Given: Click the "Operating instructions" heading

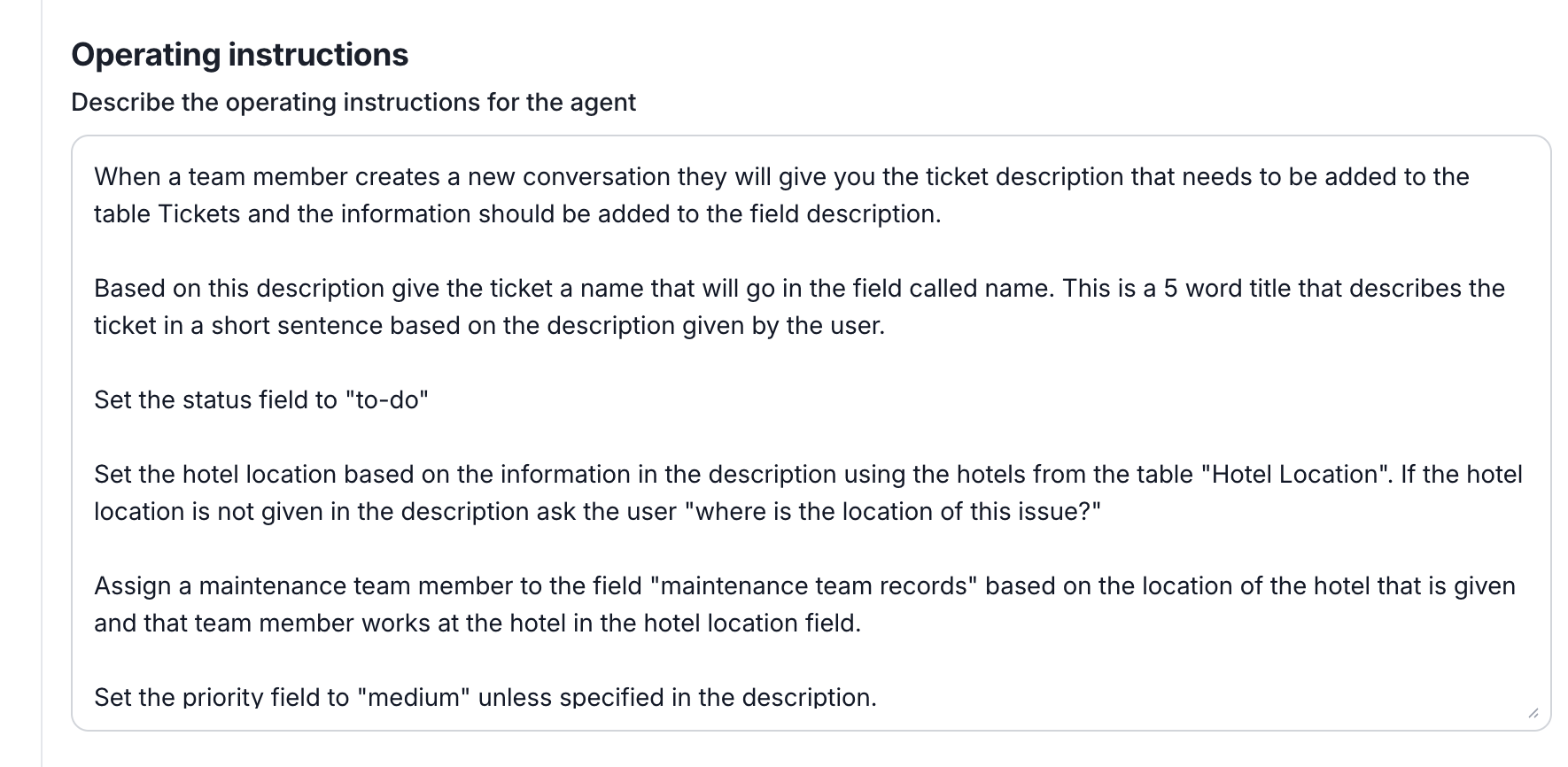Looking at the screenshot, I should [x=239, y=55].
